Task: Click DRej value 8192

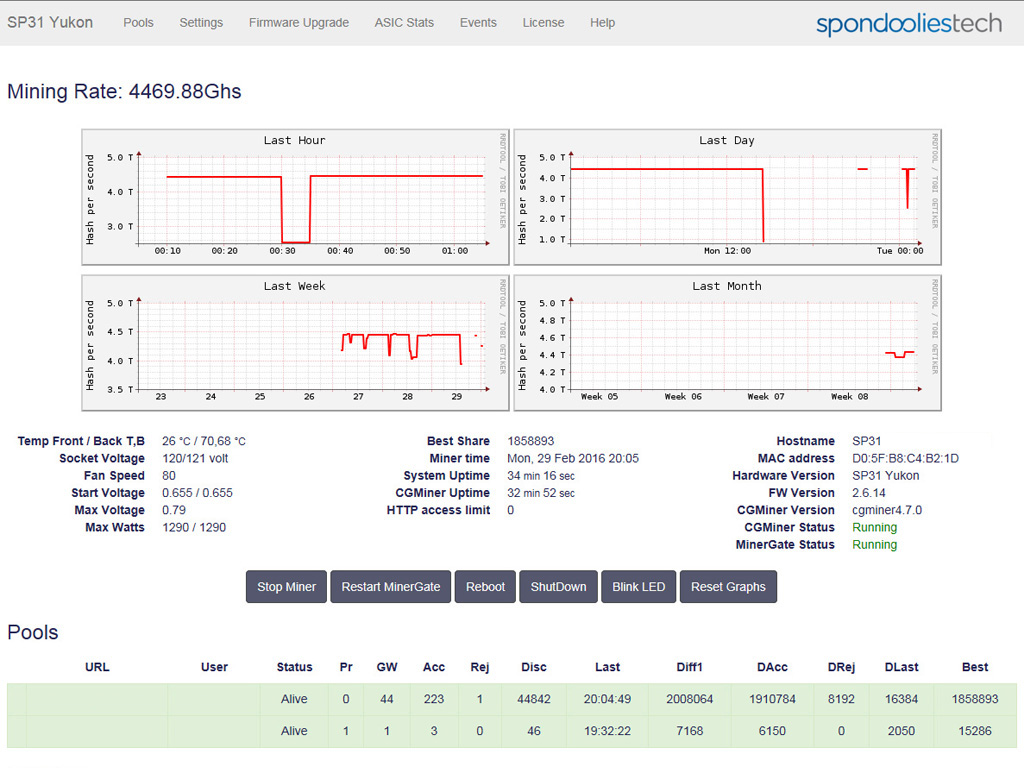Action: [x=841, y=699]
